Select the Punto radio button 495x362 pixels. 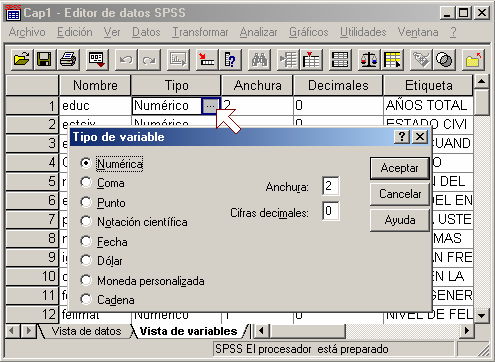(x=86, y=202)
